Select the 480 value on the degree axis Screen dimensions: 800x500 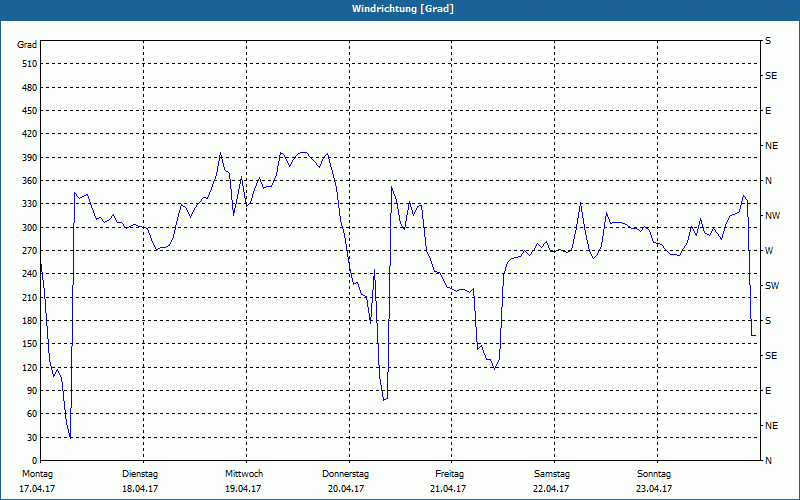click(30, 87)
